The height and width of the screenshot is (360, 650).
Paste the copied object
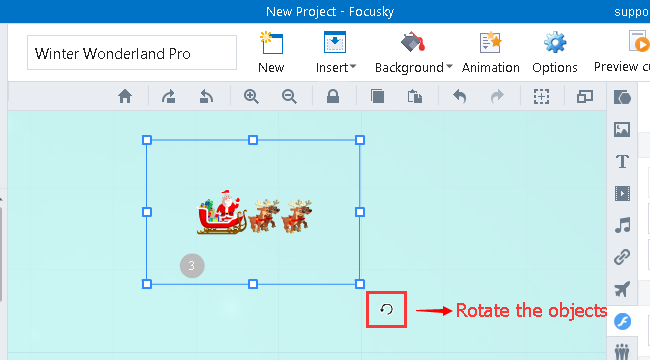pos(415,97)
